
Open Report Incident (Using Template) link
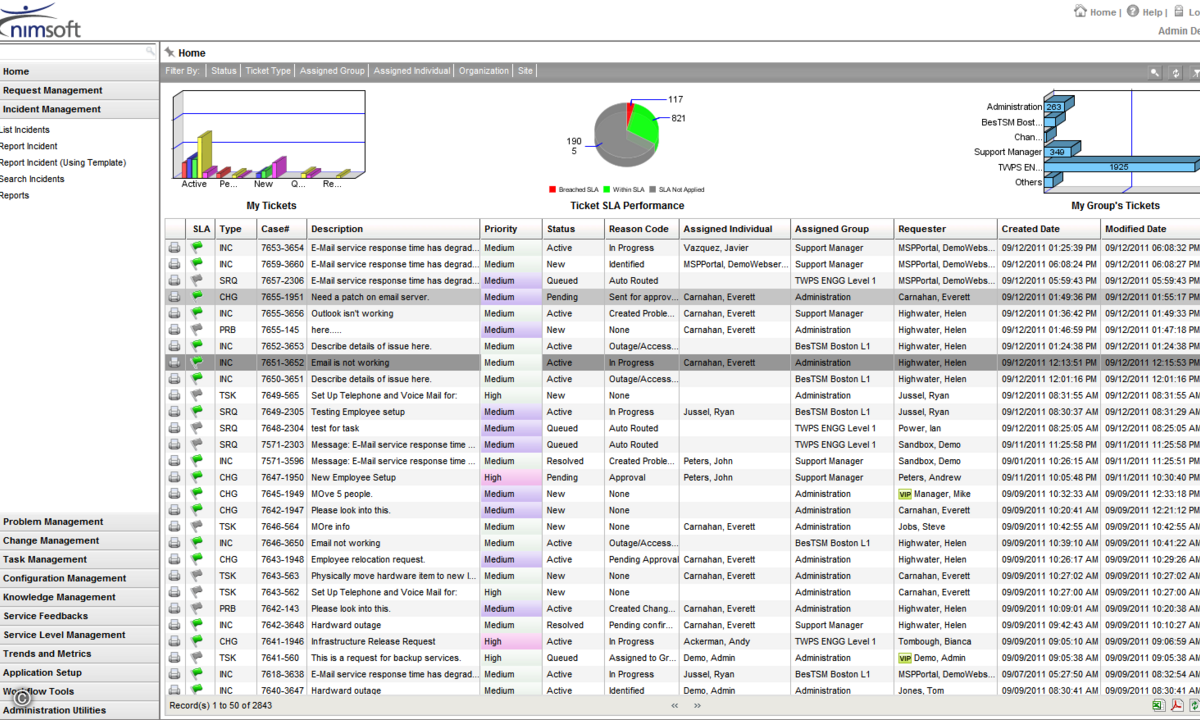click(x=63, y=162)
